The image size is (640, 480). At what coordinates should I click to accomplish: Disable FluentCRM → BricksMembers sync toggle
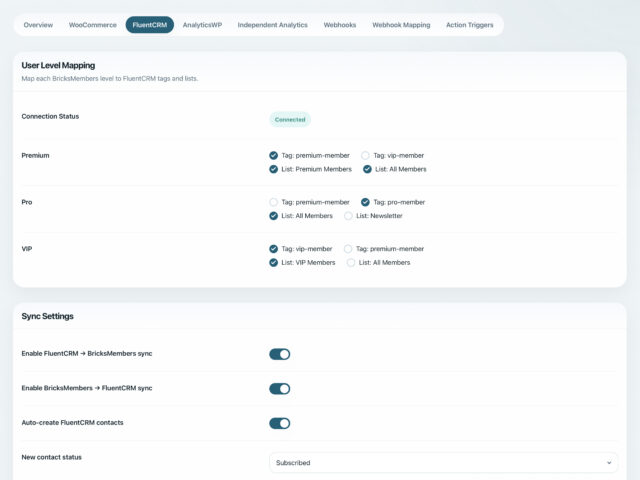click(x=280, y=354)
